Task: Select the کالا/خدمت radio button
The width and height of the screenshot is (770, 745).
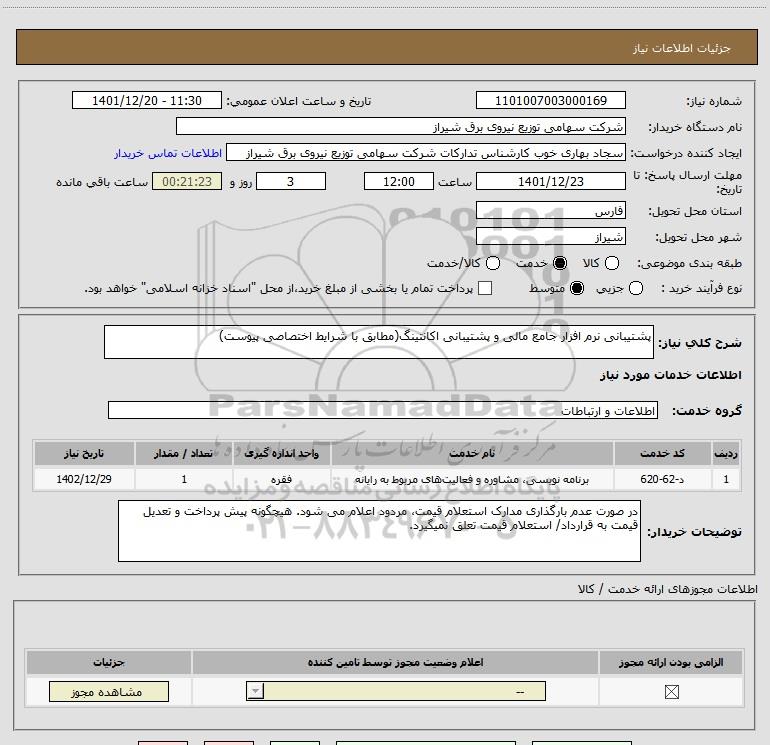Action: [x=493, y=263]
